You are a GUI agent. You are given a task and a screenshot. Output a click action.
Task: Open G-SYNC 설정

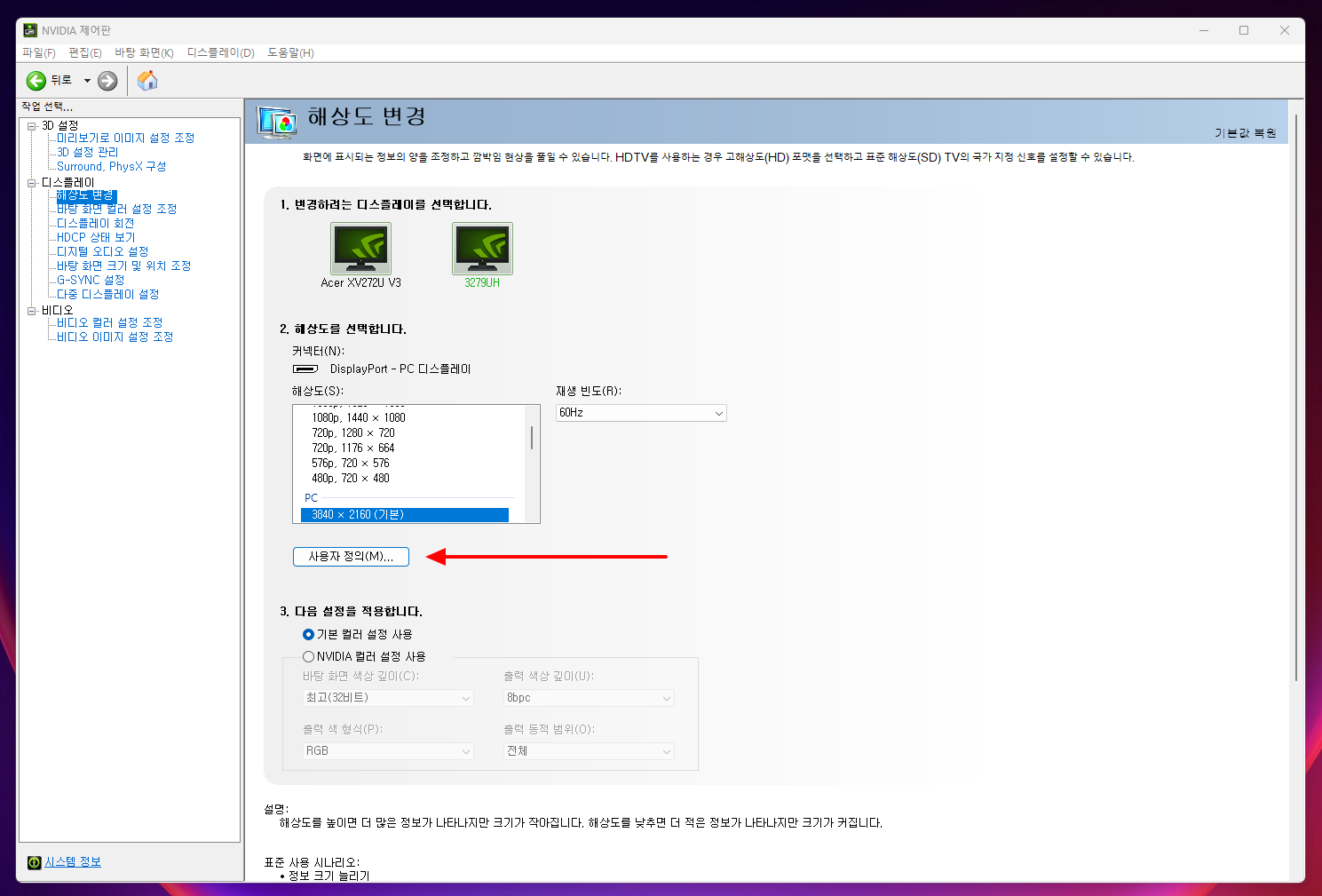(x=91, y=281)
